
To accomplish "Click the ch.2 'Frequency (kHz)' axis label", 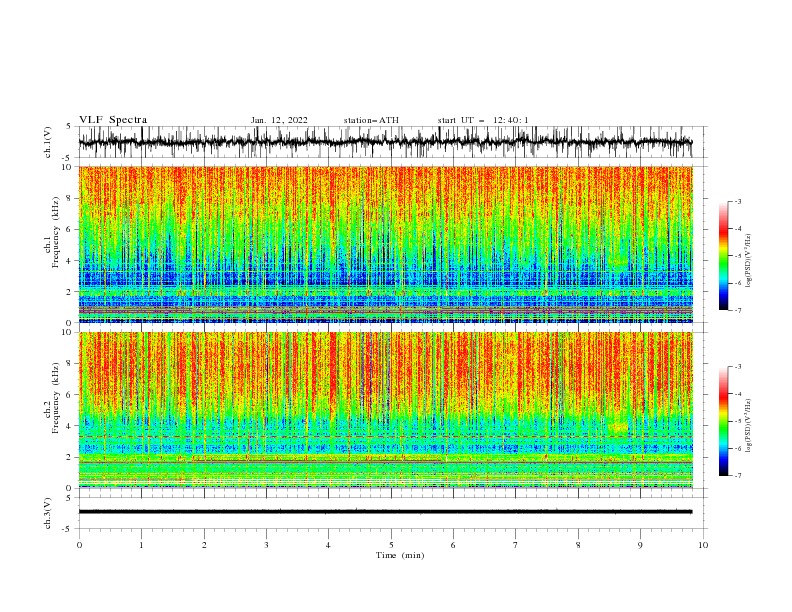I will click(x=56, y=398).
